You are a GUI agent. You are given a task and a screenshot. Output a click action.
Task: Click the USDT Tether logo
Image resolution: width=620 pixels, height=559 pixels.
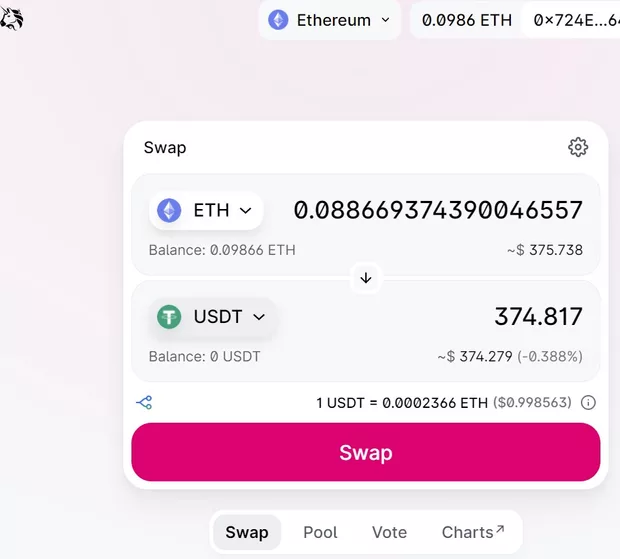point(169,317)
